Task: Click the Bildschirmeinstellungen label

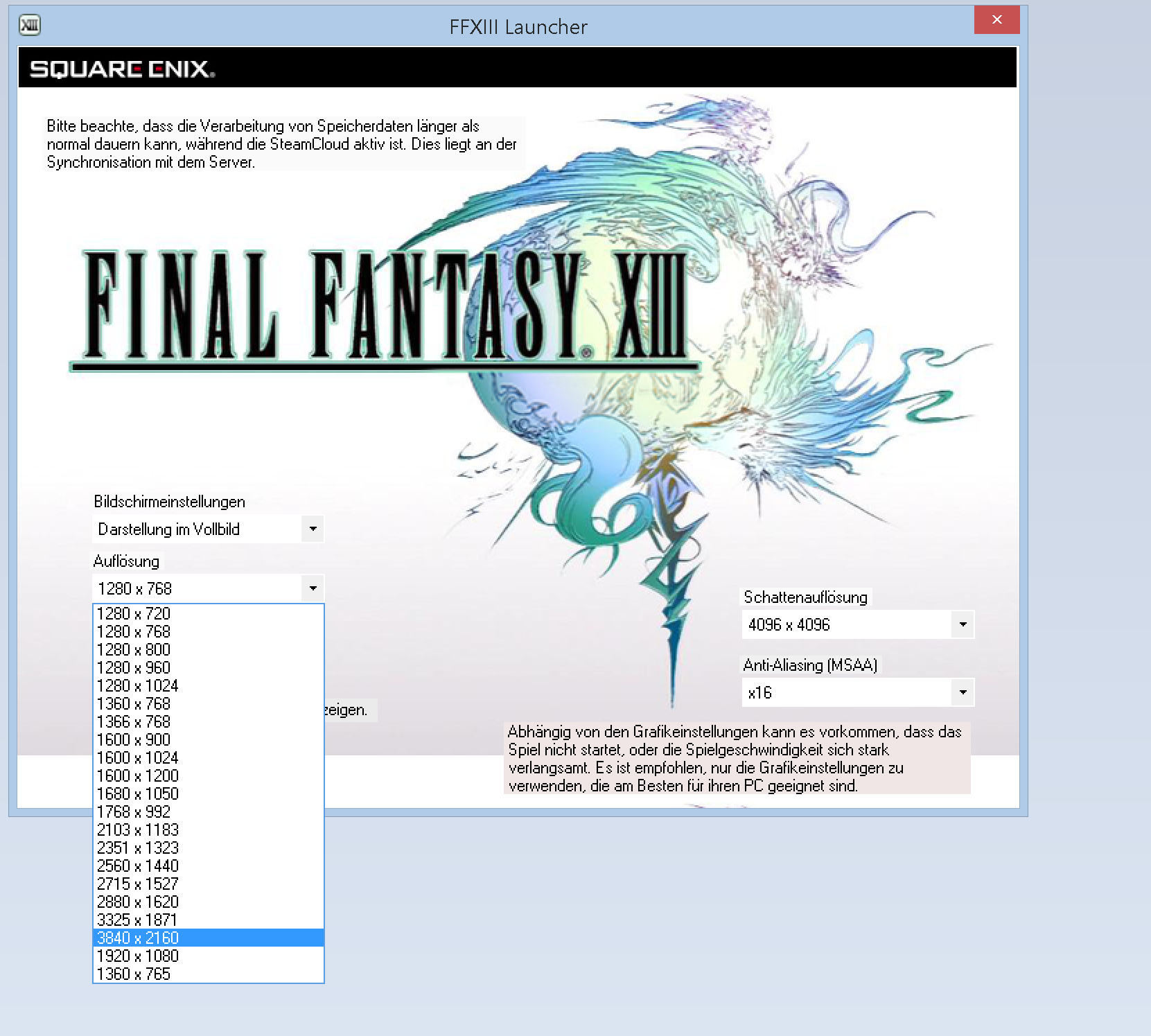Action: click(x=170, y=501)
